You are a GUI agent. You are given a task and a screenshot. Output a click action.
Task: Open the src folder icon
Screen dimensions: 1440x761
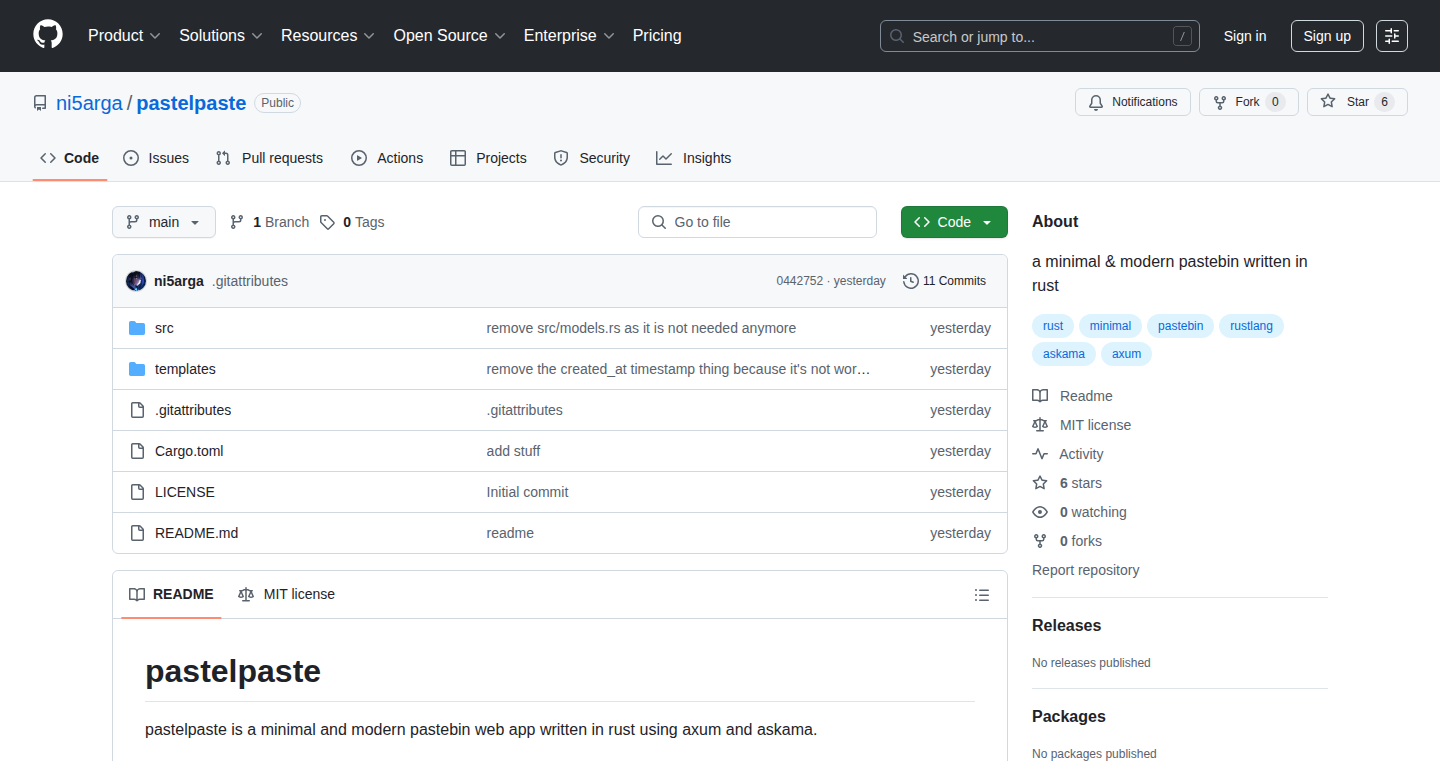click(x=137, y=328)
